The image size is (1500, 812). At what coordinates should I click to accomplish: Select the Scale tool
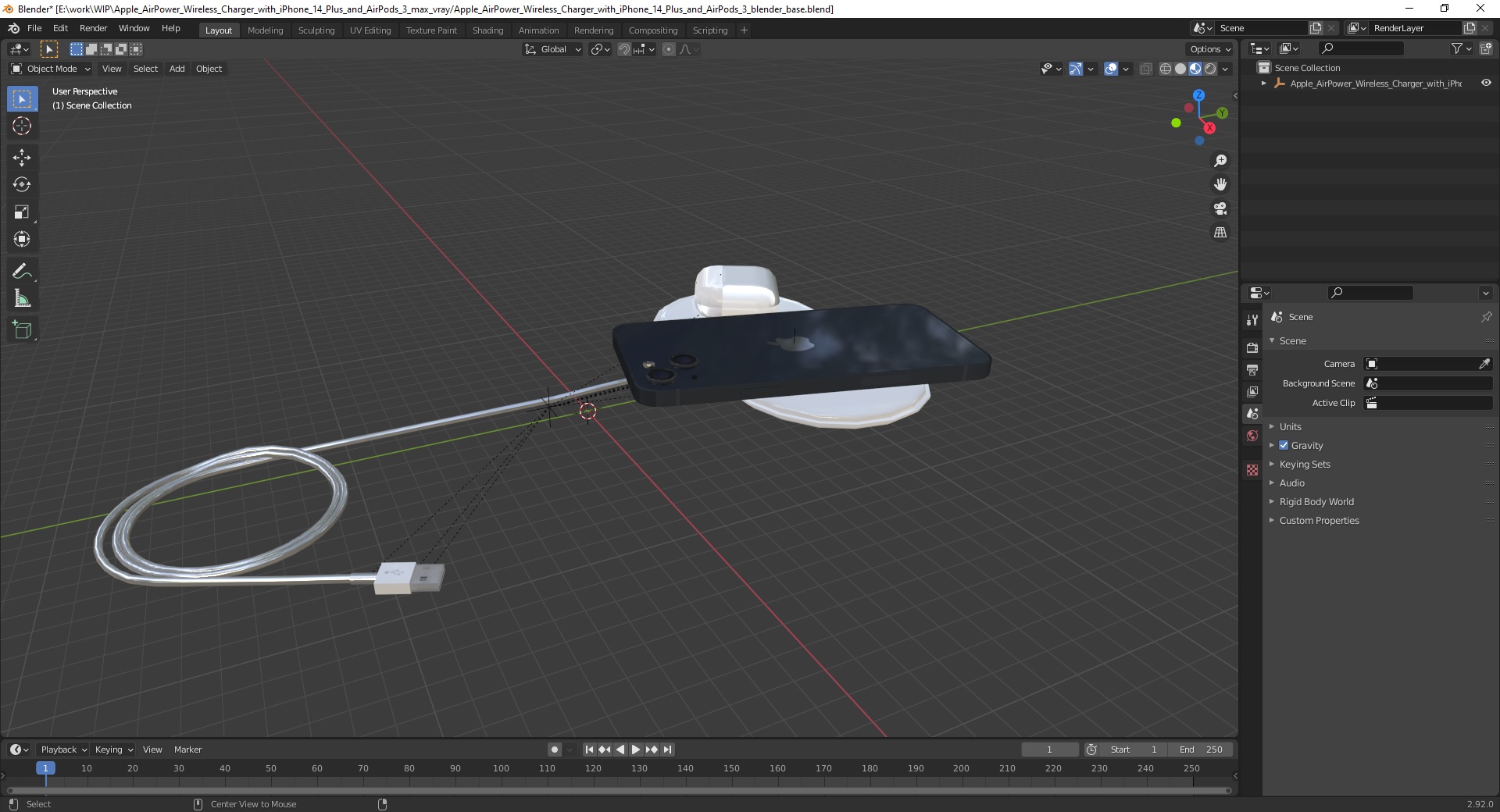click(22, 212)
